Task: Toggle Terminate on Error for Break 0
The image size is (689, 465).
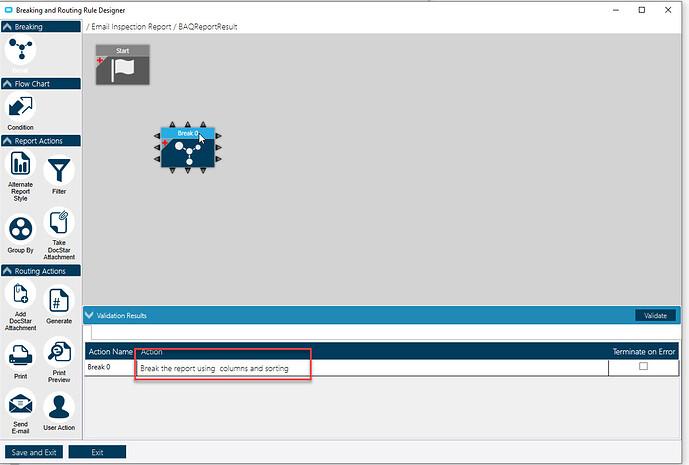Action: (643, 366)
